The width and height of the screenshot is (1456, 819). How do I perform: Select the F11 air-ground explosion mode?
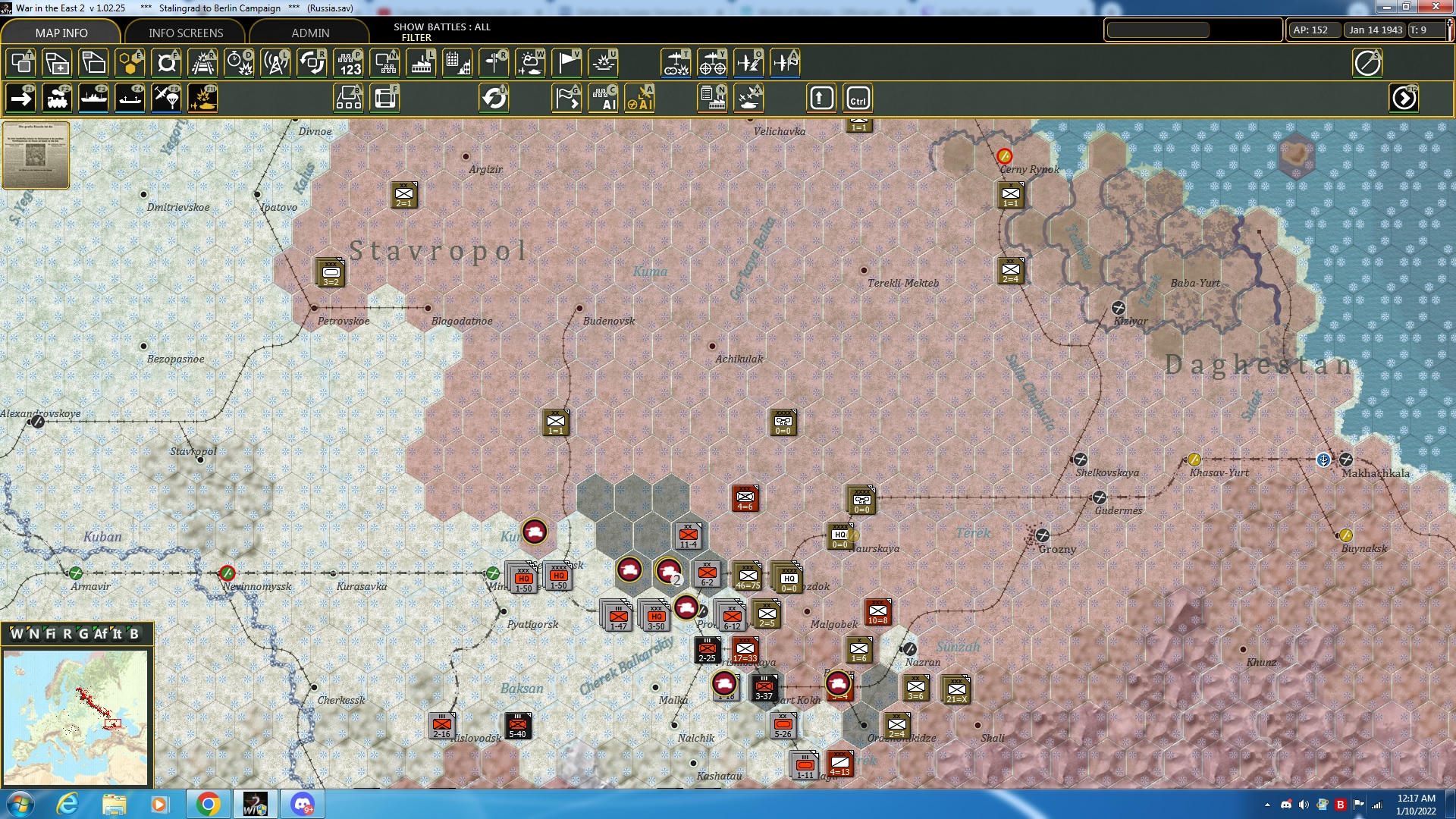[202, 99]
